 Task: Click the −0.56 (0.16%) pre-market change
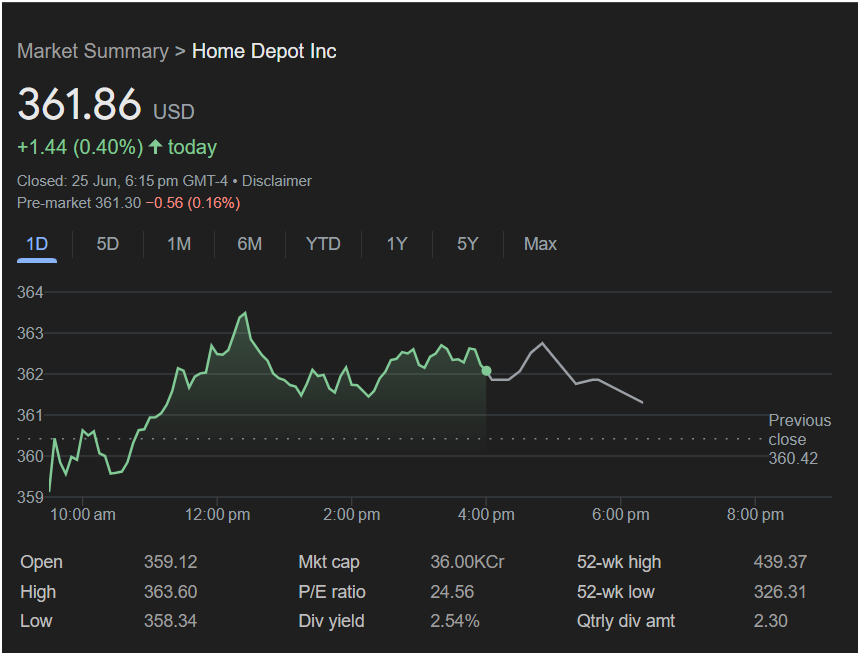pyautogui.click(x=193, y=203)
